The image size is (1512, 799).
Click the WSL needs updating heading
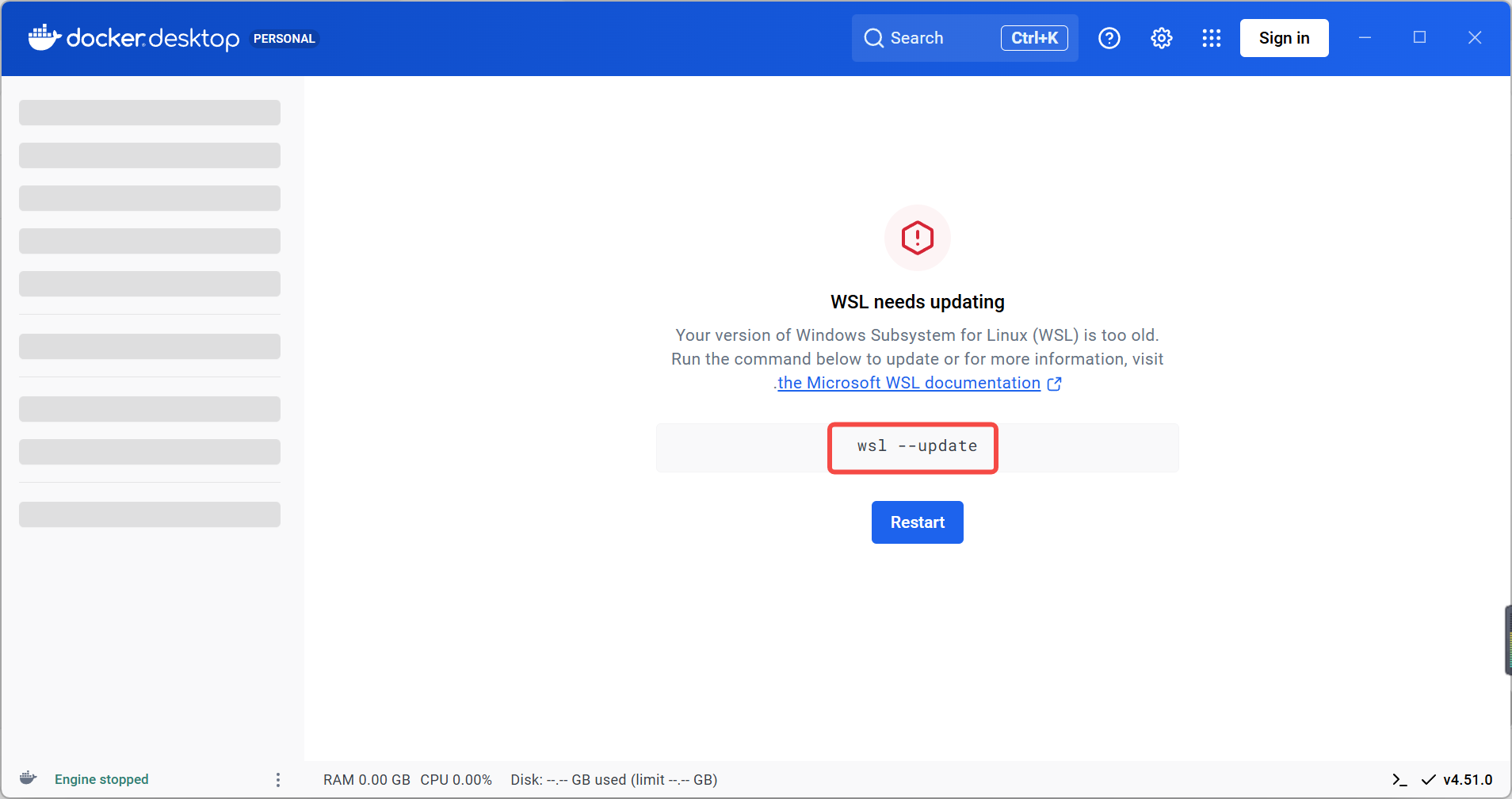click(x=918, y=302)
